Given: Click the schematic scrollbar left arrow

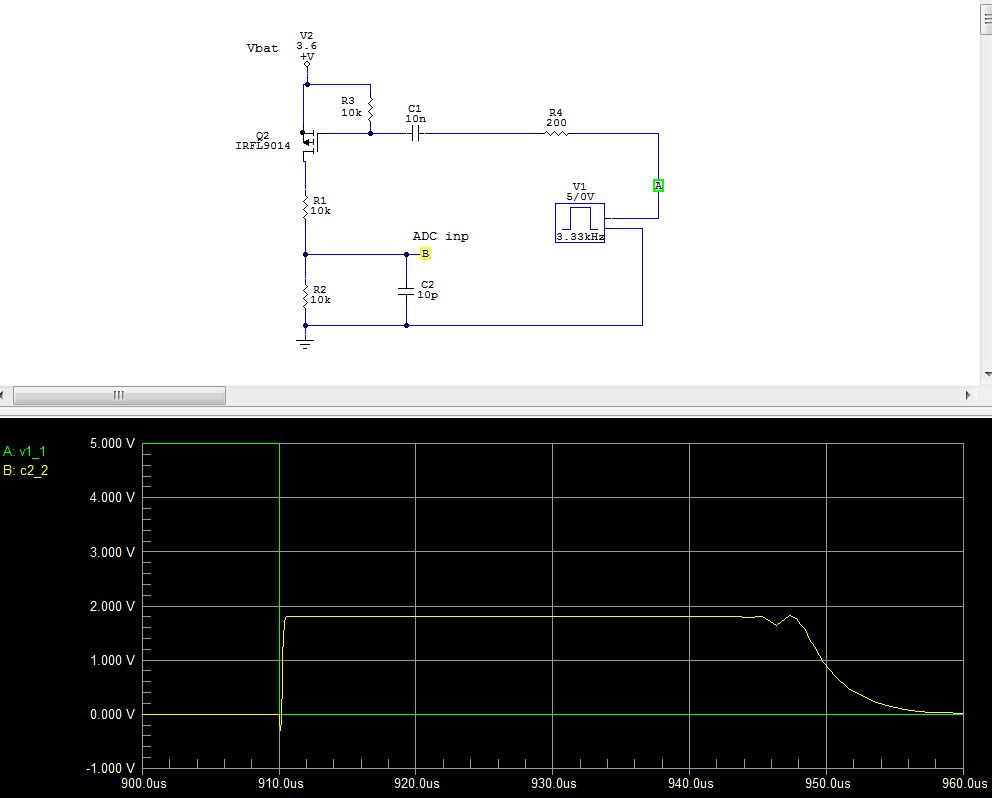Looking at the screenshot, I should 8,395.
